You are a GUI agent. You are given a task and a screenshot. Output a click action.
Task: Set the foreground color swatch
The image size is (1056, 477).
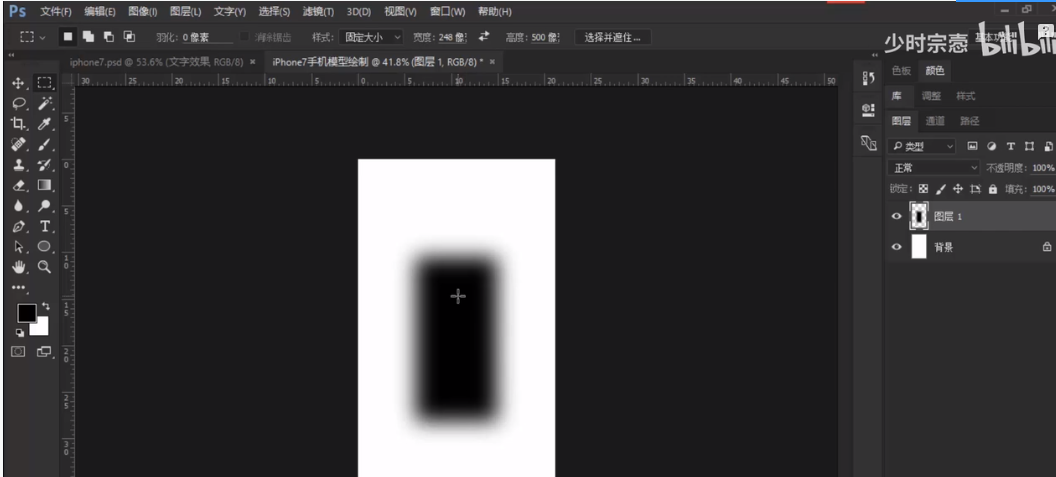pos(26,313)
